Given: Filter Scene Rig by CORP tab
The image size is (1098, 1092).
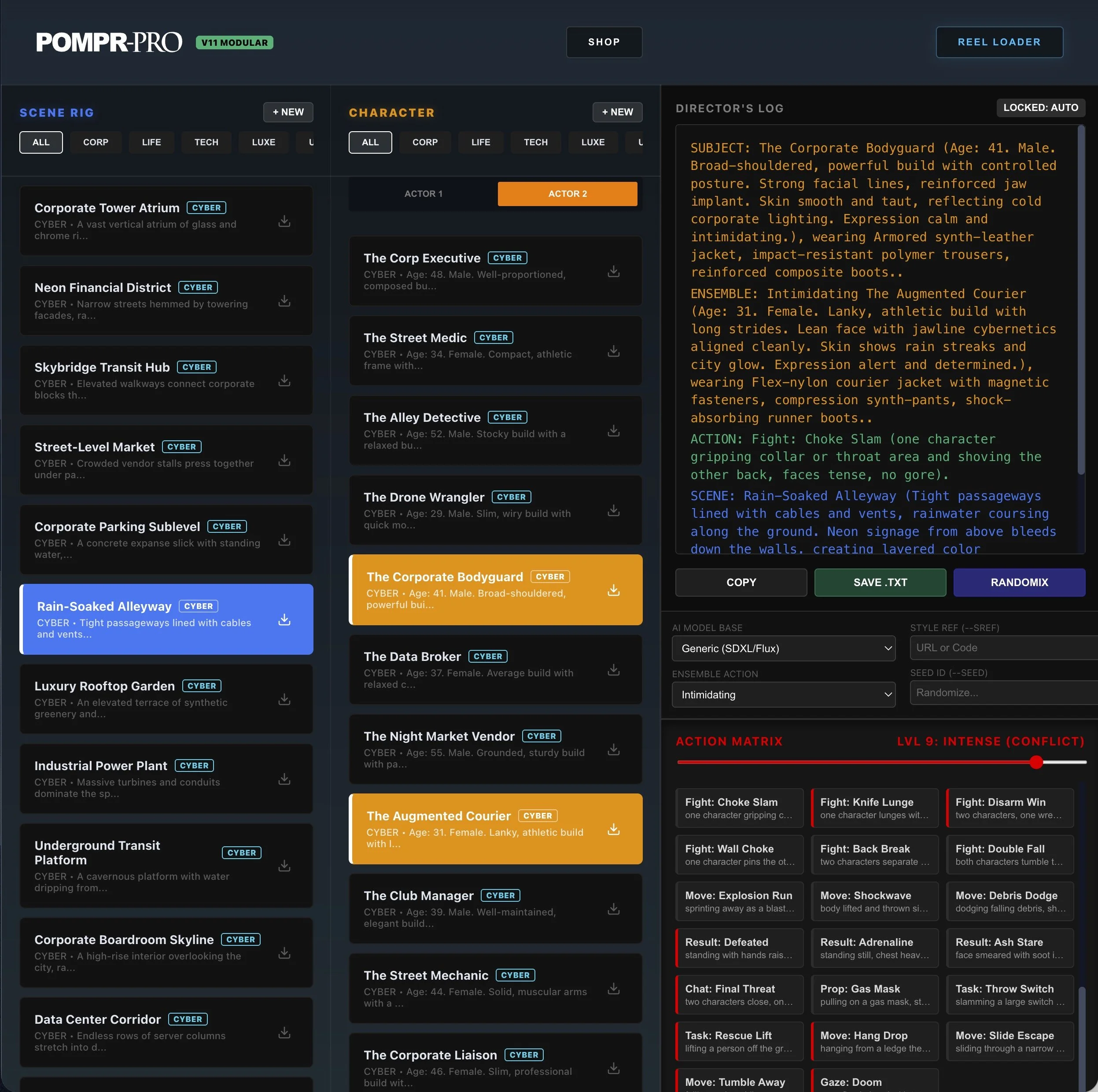Looking at the screenshot, I should pos(96,142).
